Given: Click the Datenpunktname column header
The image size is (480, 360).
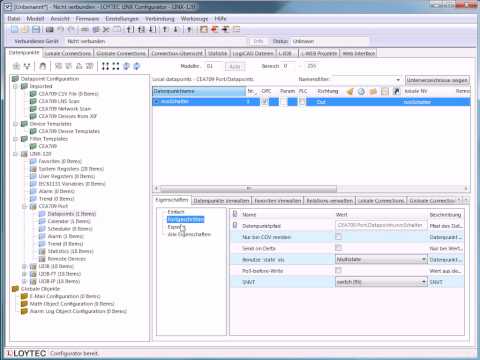Looking at the screenshot, I should click(199, 91).
